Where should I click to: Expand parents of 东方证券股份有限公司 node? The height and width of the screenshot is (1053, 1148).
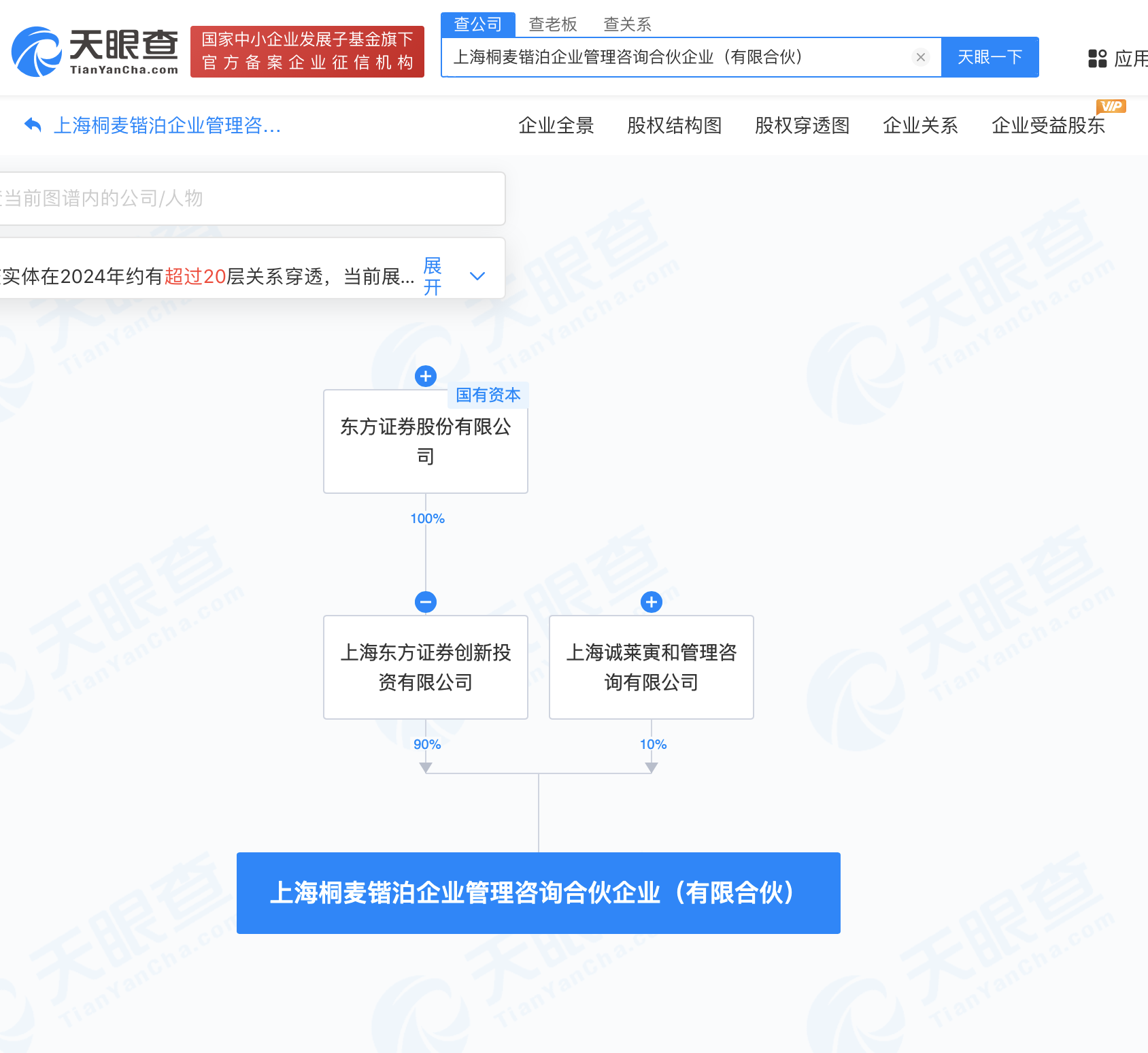click(426, 376)
